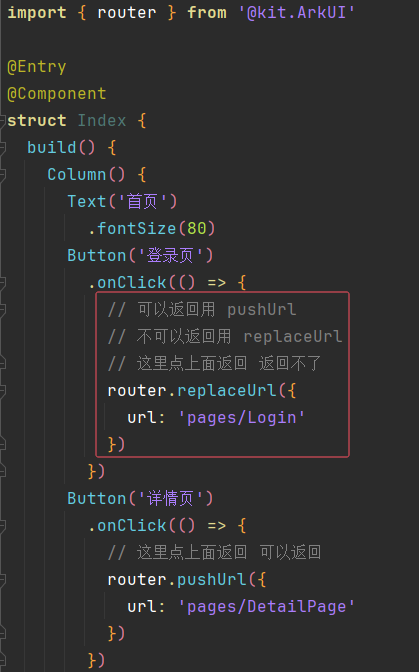419x672 pixels.
Task: Click the pushUrl method call
Action: click(212, 579)
